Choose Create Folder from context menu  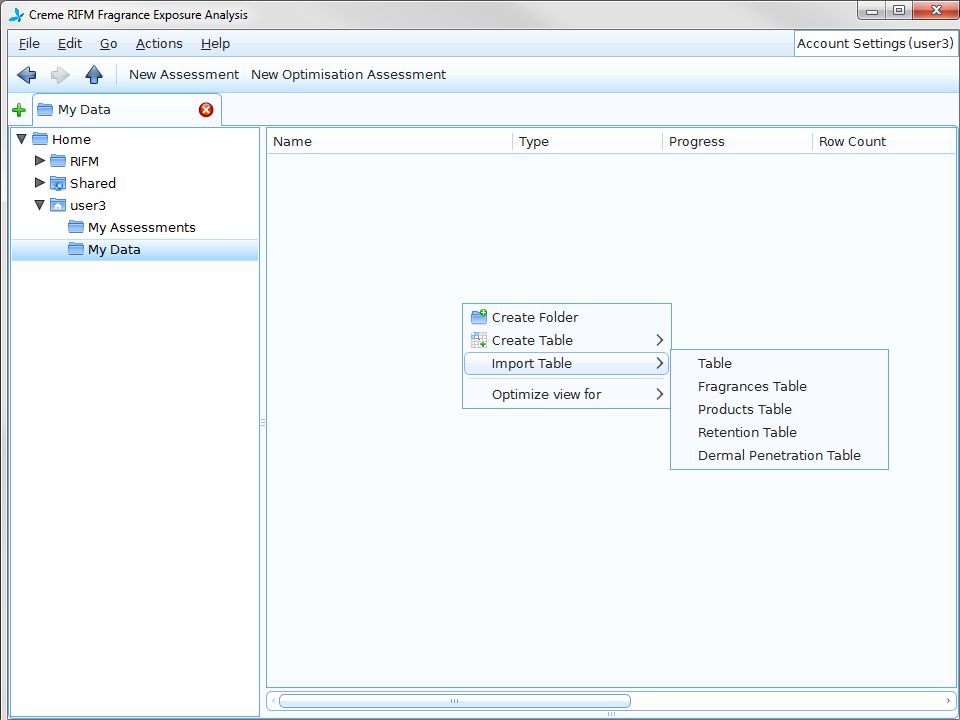tap(567, 317)
